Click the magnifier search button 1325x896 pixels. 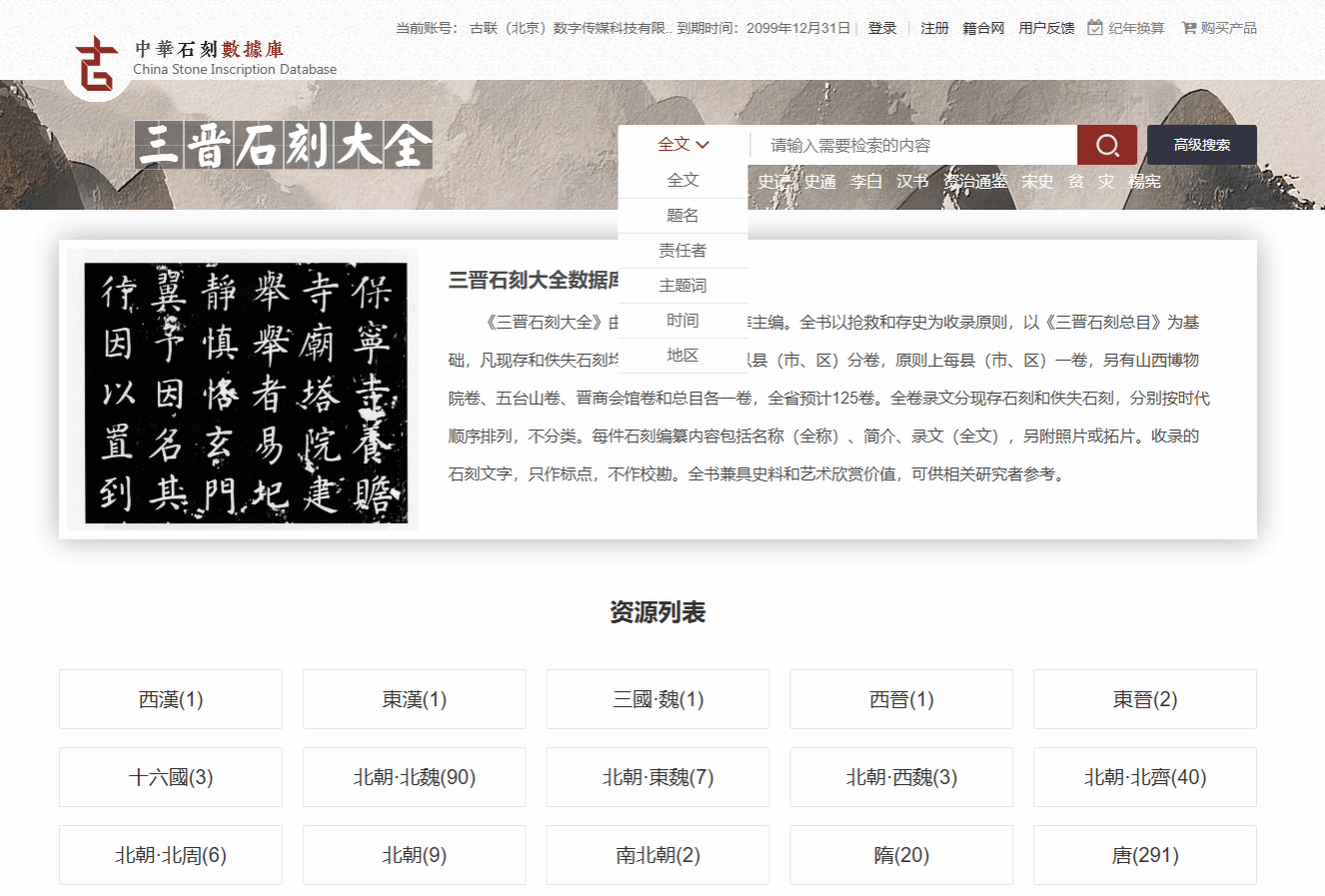1106,146
